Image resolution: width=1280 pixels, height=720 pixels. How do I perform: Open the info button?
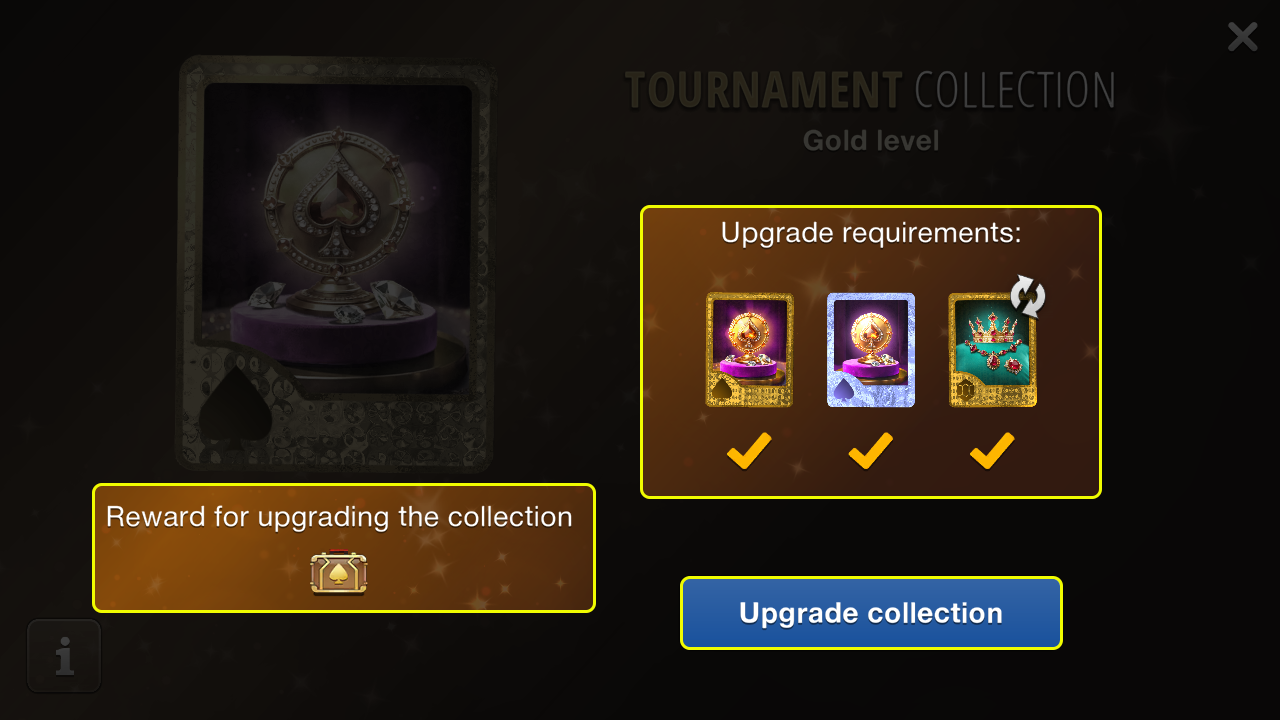(x=64, y=656)
